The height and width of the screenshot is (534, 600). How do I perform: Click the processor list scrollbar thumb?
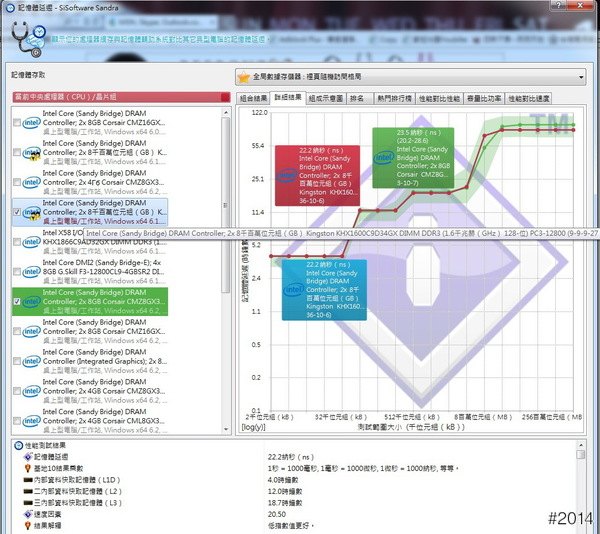226,205
